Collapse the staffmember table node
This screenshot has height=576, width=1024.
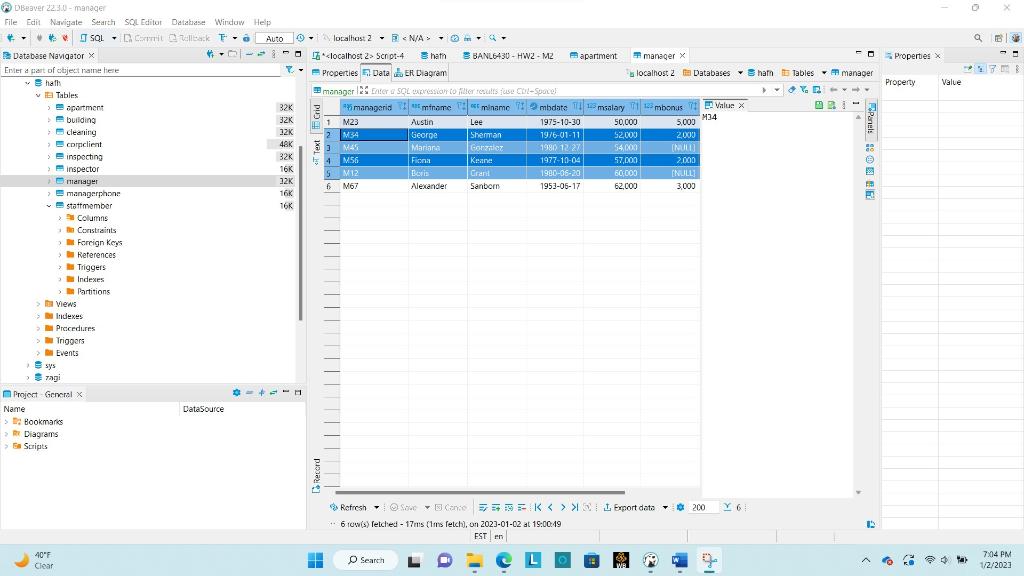pyautogui.click(x=49, y=206)
